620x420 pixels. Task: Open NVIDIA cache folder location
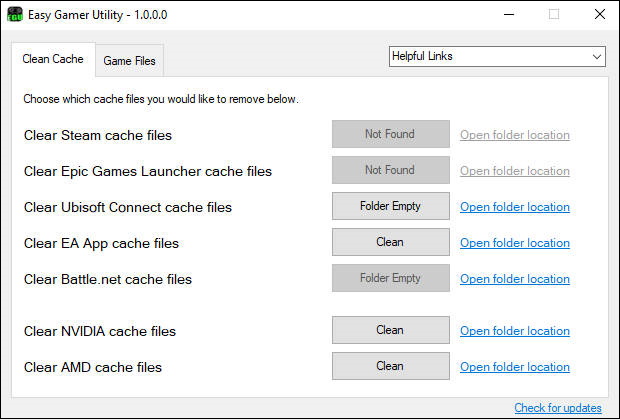pyautogui.click(x=515, y=331)
